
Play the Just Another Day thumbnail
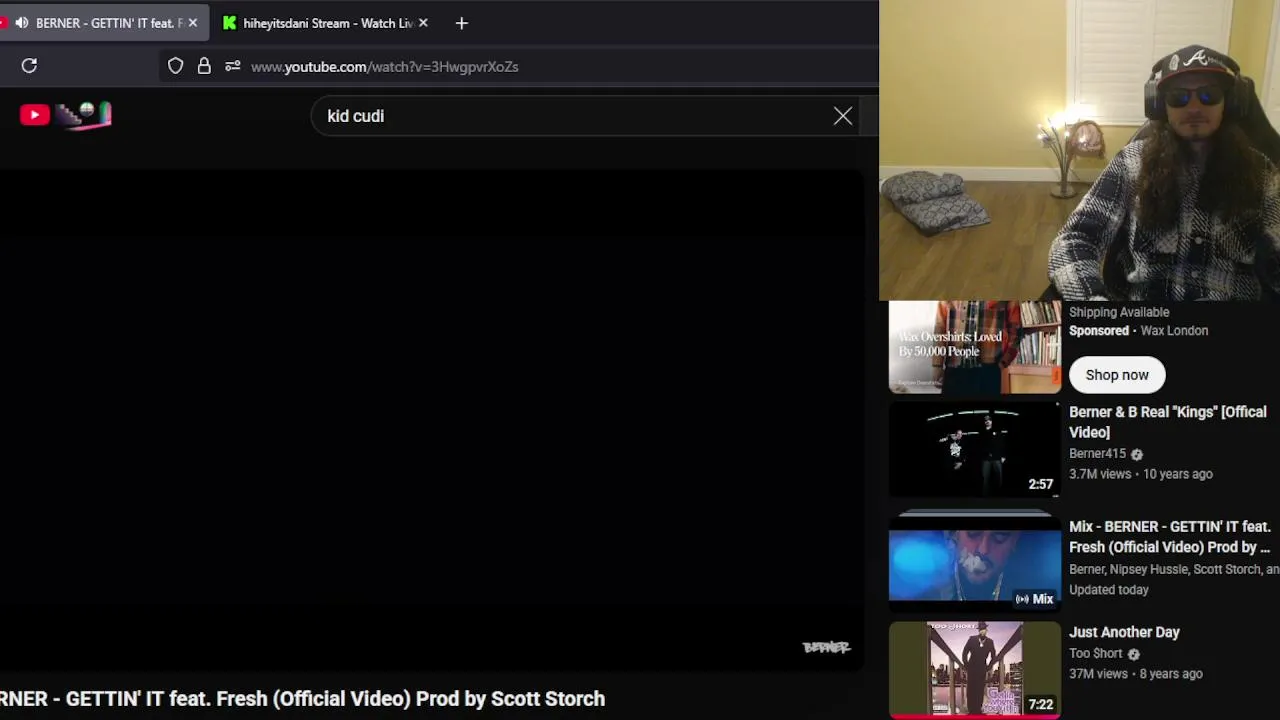975,669
